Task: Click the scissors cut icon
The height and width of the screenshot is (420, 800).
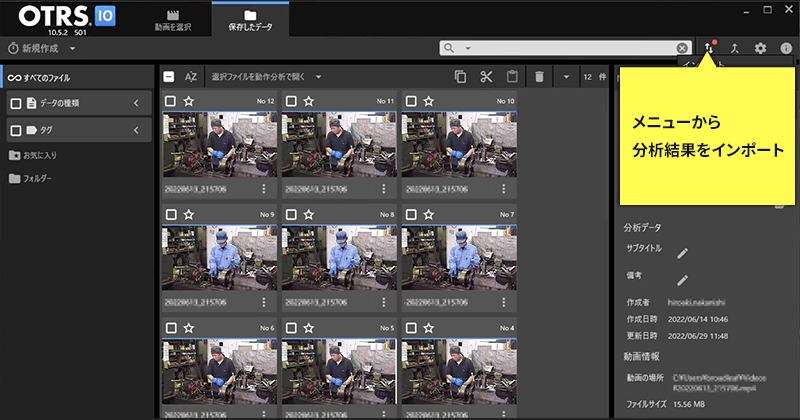Action: (x=486, y=77)
